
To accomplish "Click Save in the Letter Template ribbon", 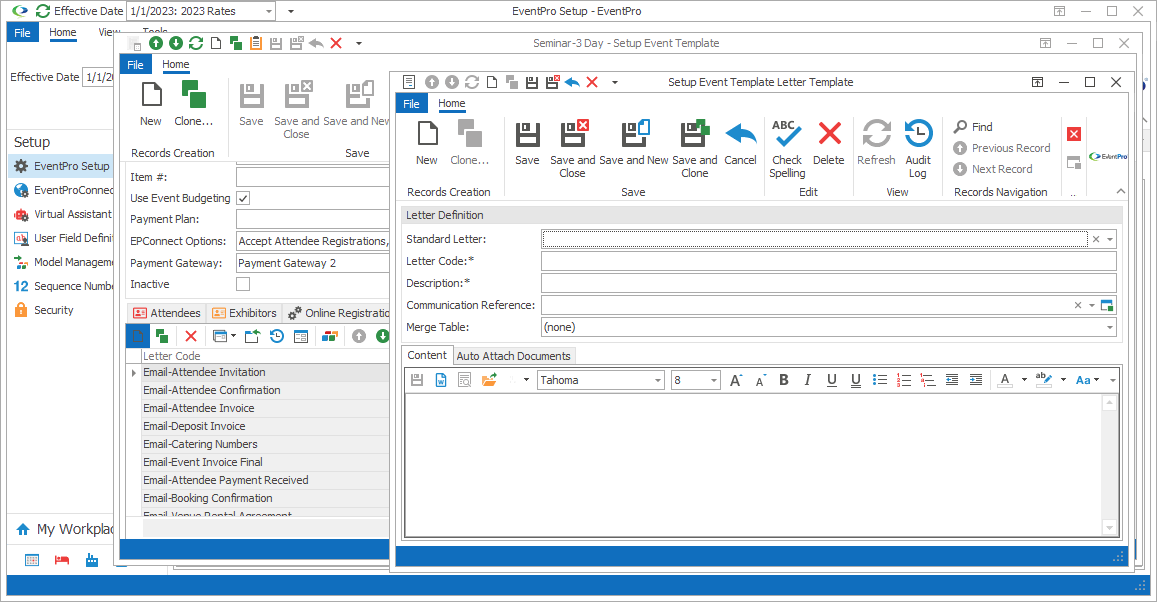I will click(527, 144).
